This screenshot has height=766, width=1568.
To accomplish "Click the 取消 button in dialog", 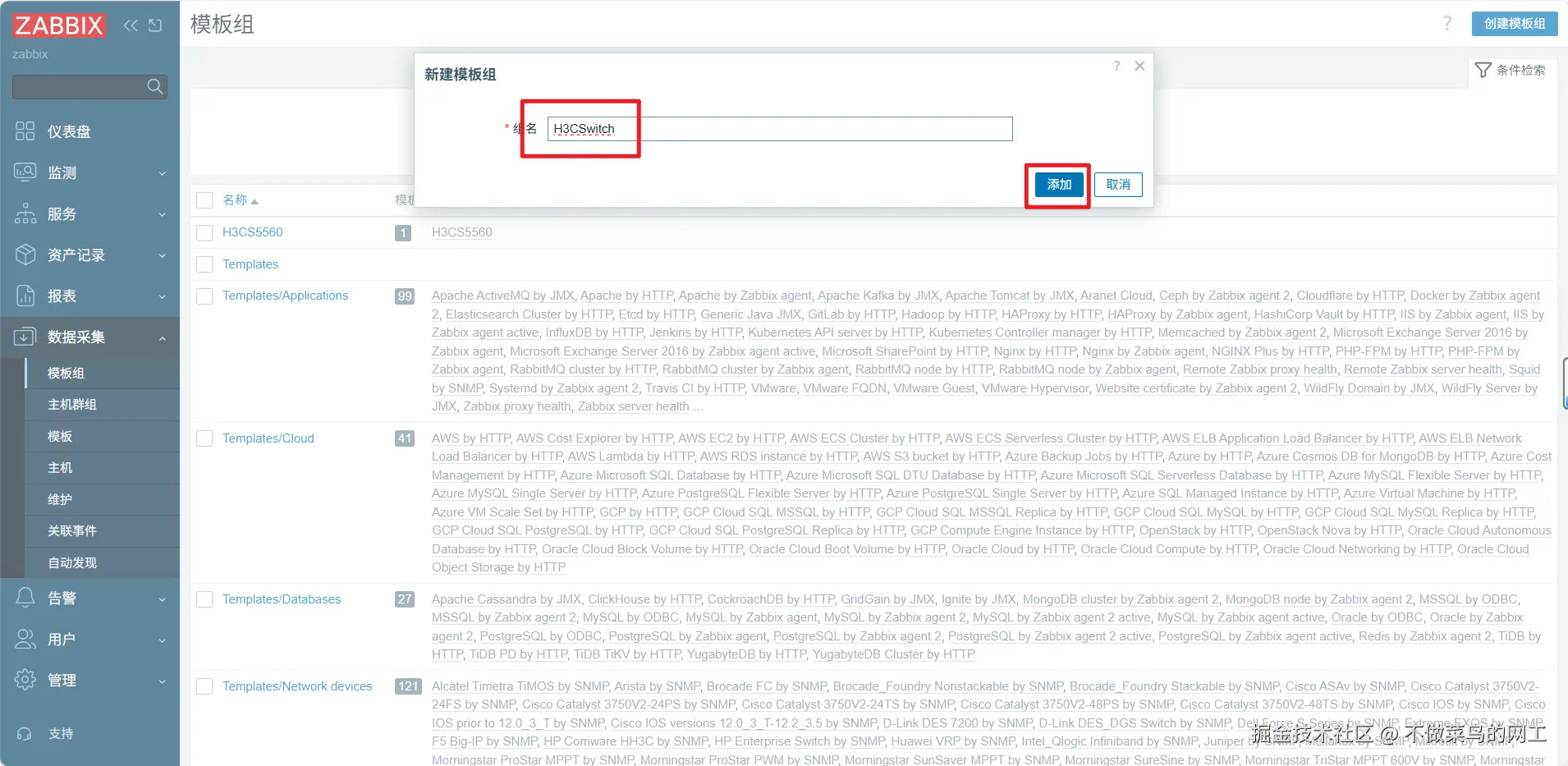I will [x=1118, y=185].
